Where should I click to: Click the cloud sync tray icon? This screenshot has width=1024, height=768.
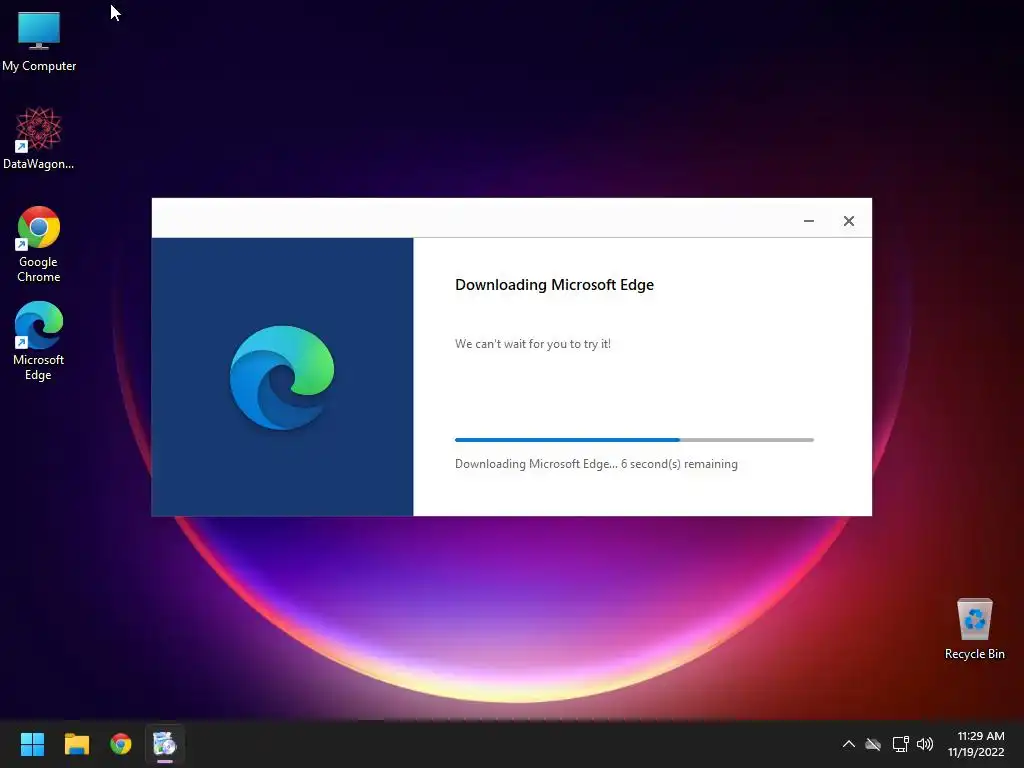coord(873,744)
